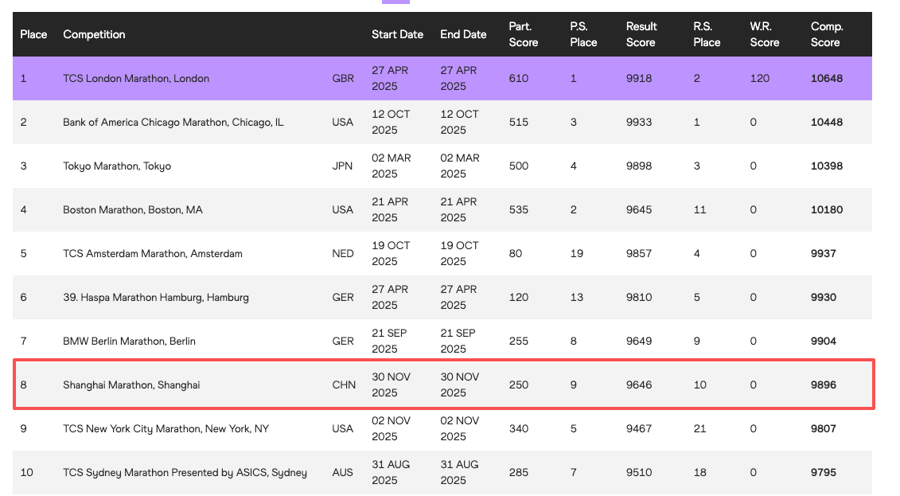Screen dimensions: 900x496
Task: Sort by the Competition column header
Action: coord(94,35)
